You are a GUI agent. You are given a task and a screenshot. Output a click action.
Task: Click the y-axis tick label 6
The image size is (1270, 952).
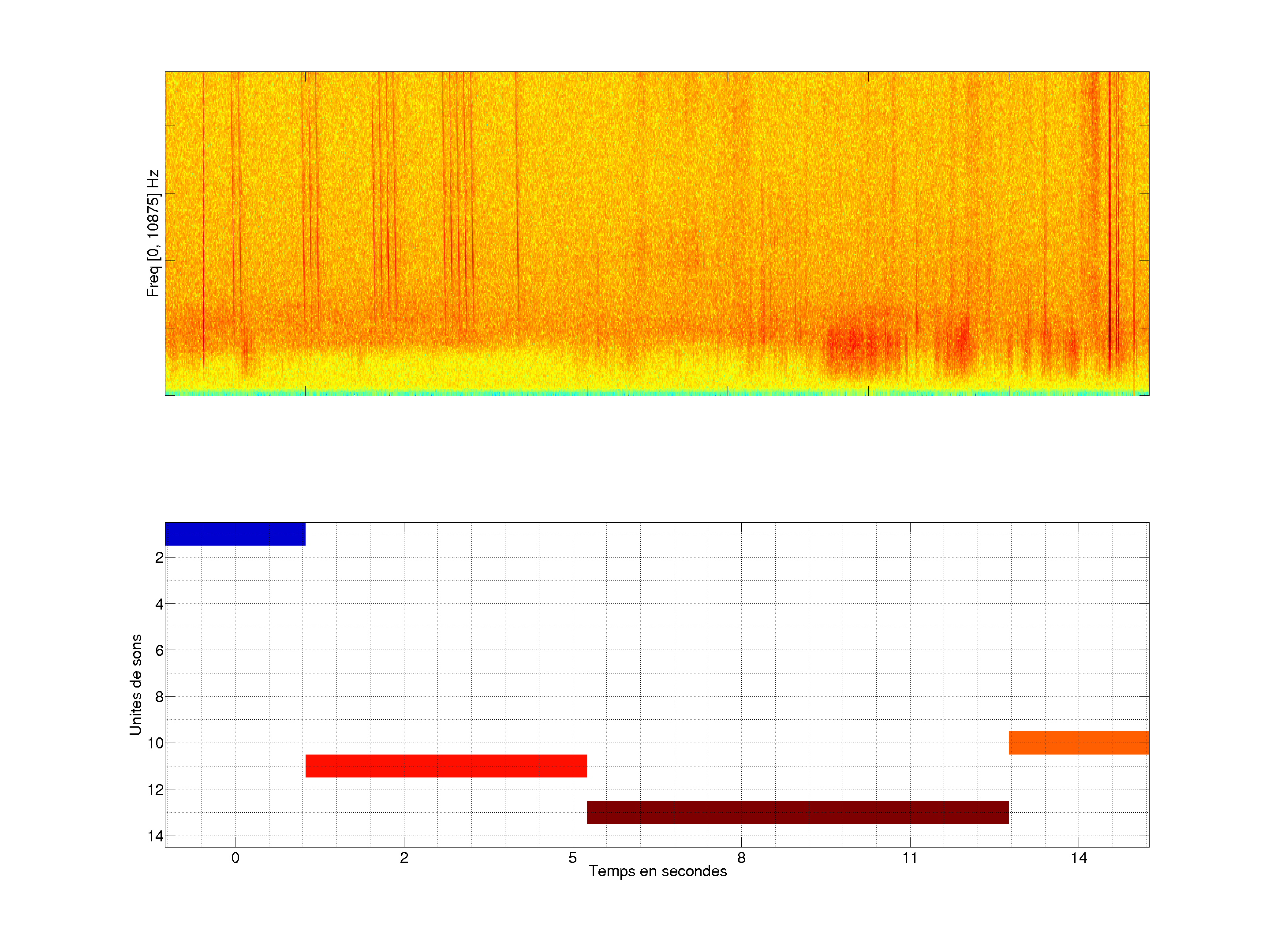click(x=159, y=650)
